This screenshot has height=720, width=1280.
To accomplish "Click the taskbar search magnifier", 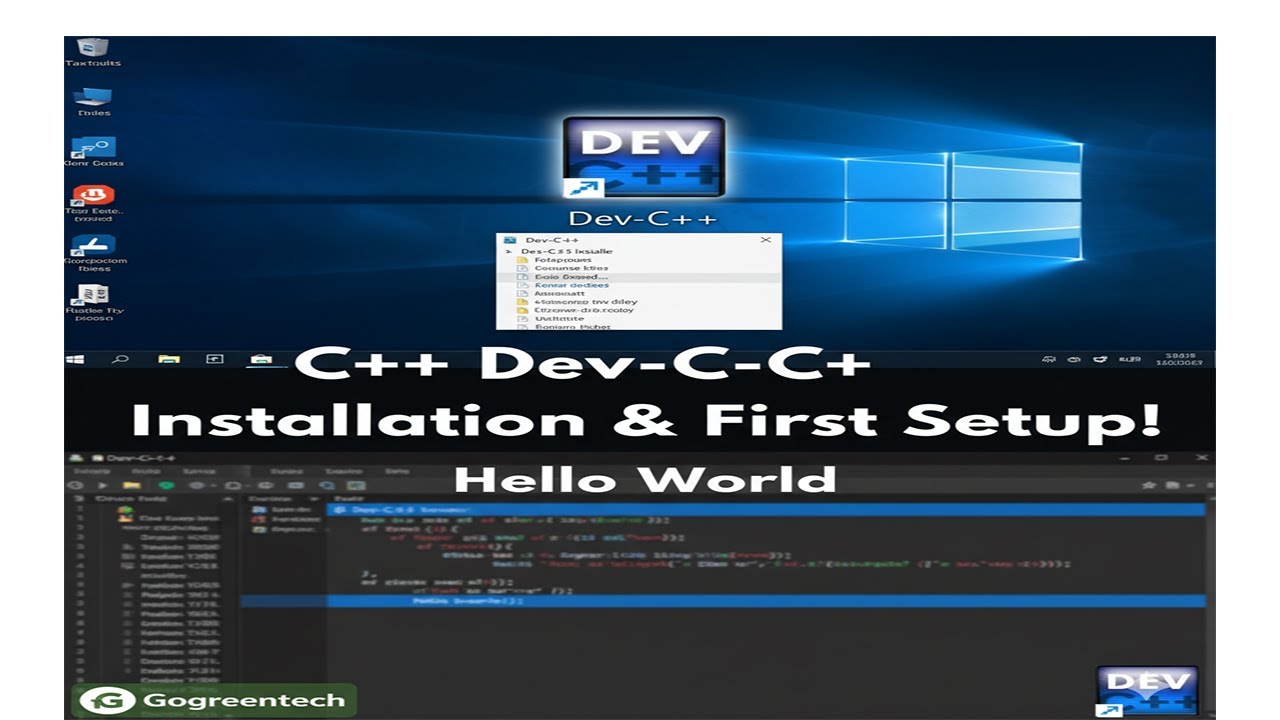I will 121,359.
